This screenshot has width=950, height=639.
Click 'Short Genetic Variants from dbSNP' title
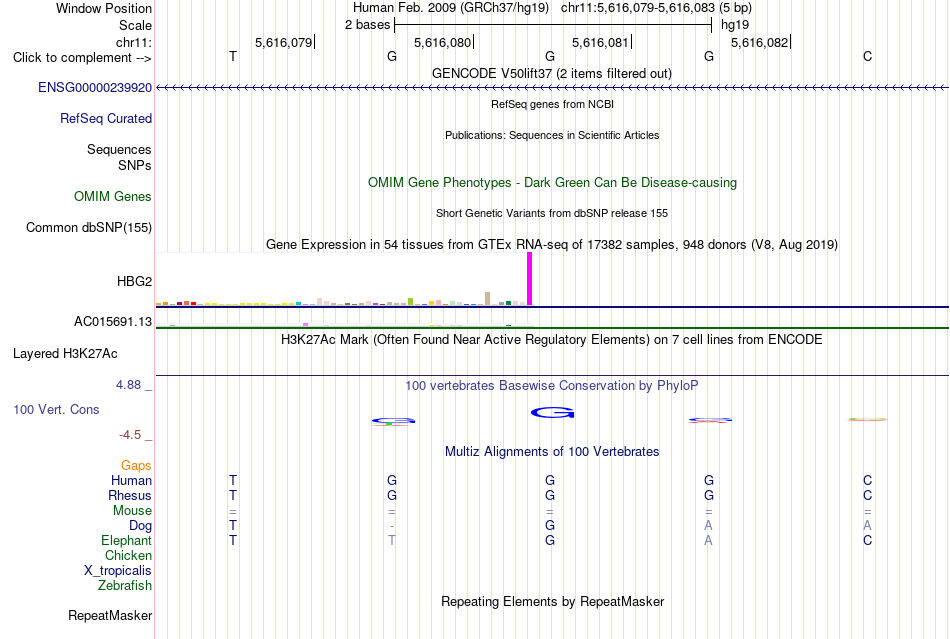point(552,213)
